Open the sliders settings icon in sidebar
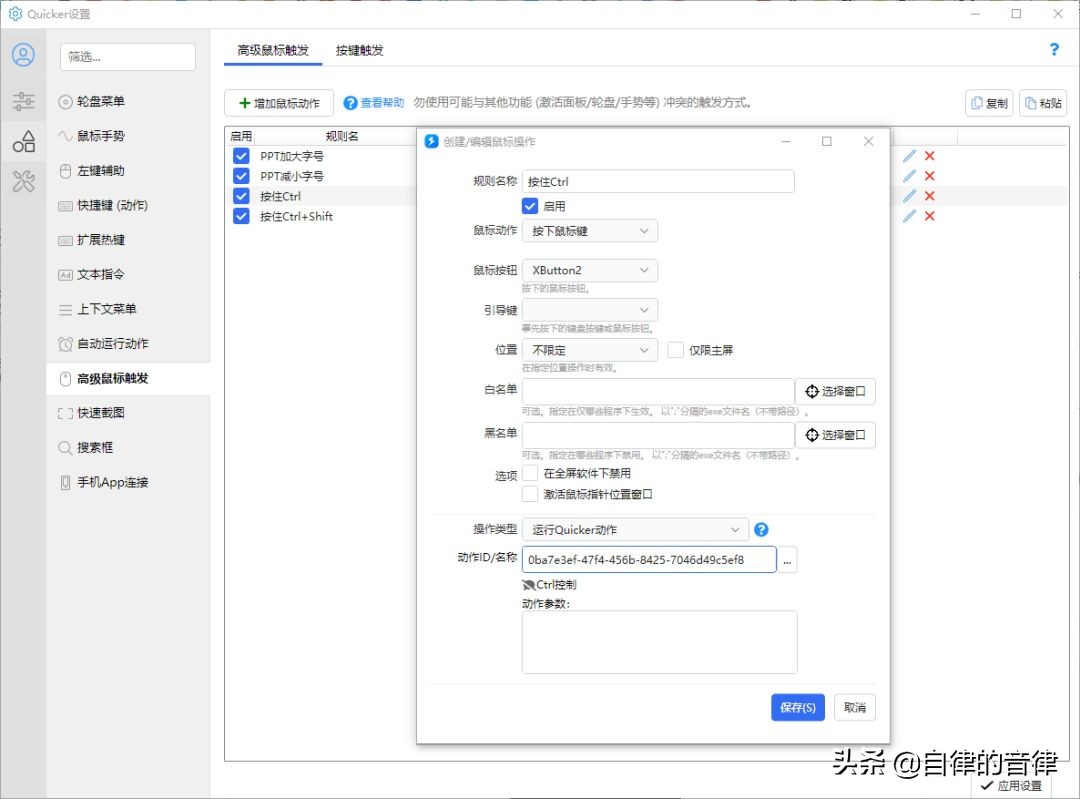The width and height of the screenshot is (1080, 799). click(23, 101)
